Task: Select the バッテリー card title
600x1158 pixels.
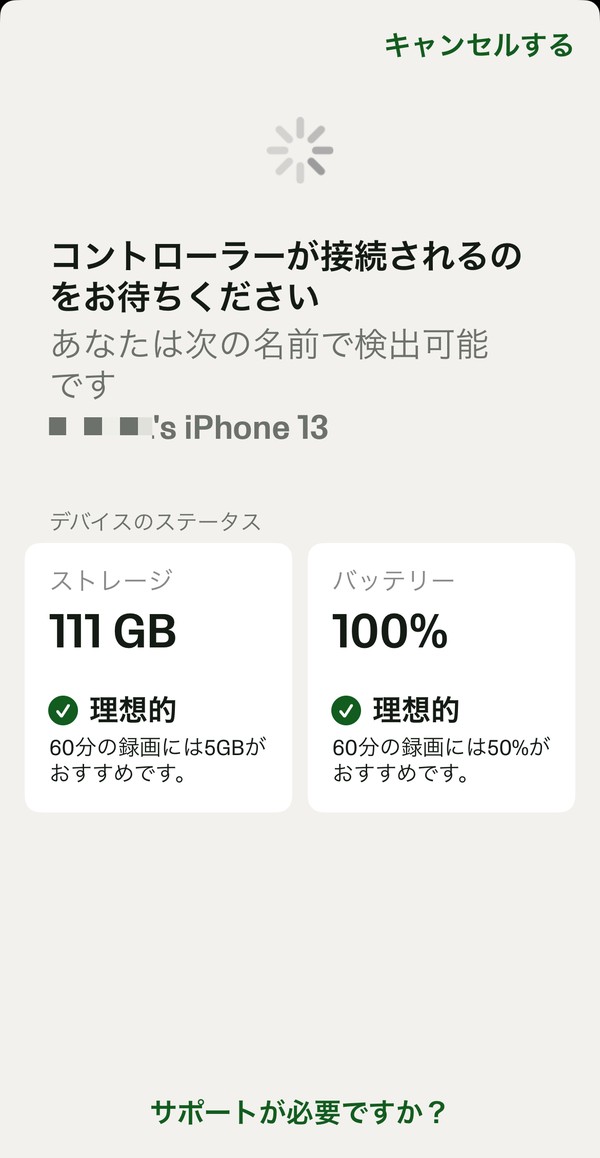Action: (393, 580)
